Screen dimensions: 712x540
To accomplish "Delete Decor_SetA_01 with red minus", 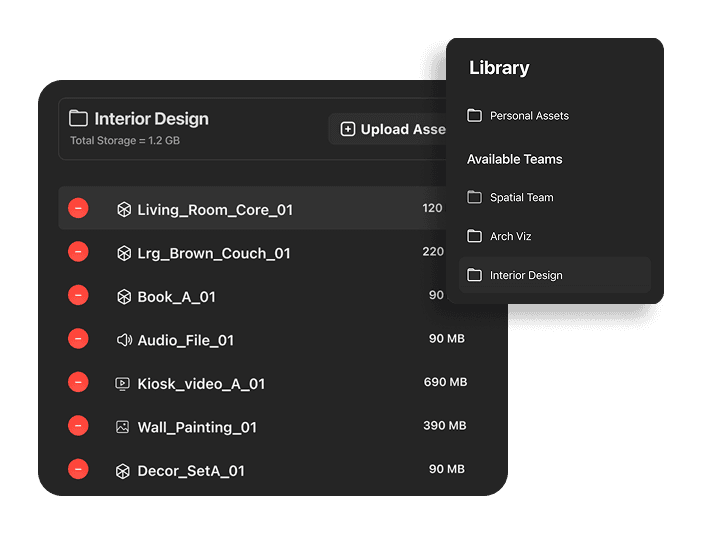I will click(78, 470).
